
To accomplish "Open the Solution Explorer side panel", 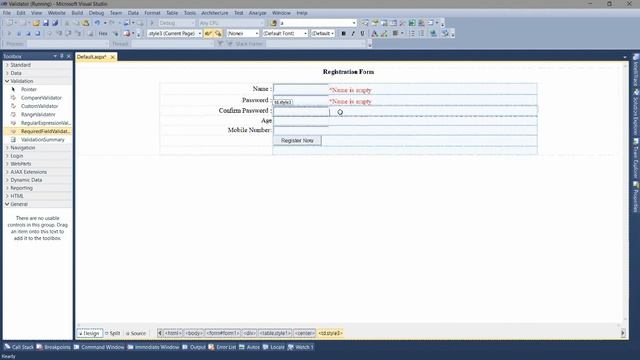I will [x=636, y=113].
